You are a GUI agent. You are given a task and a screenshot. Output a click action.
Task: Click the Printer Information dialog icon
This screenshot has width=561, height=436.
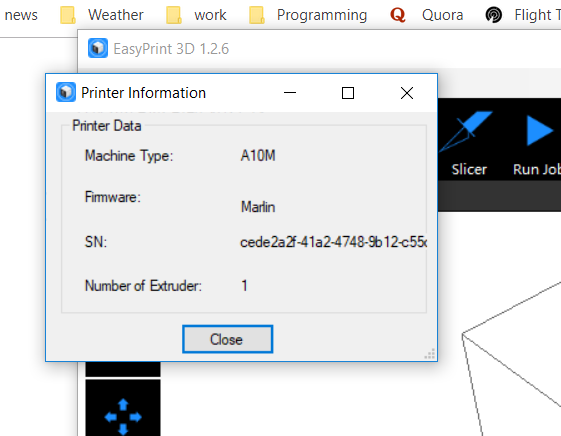click(66, 92)
